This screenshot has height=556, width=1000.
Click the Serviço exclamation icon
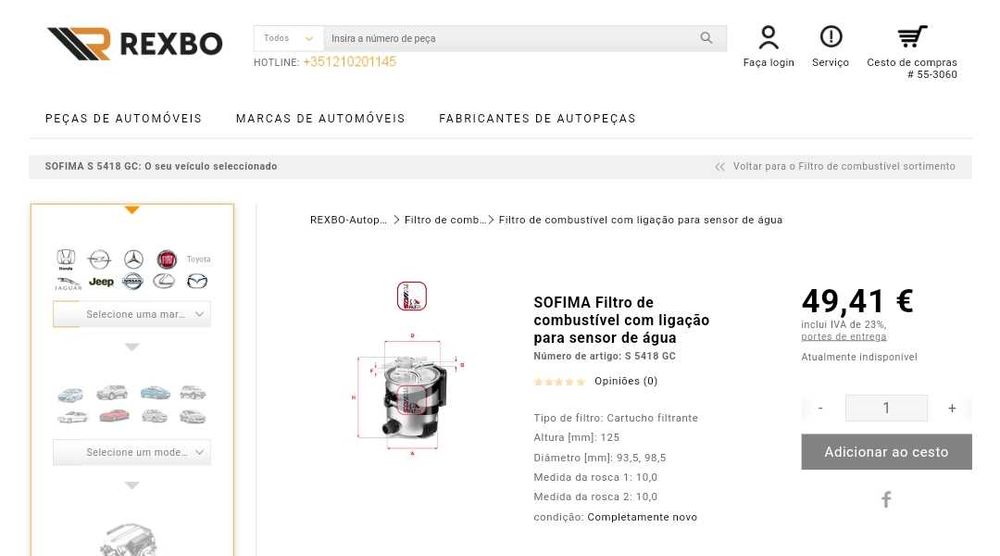click(830, 36)
